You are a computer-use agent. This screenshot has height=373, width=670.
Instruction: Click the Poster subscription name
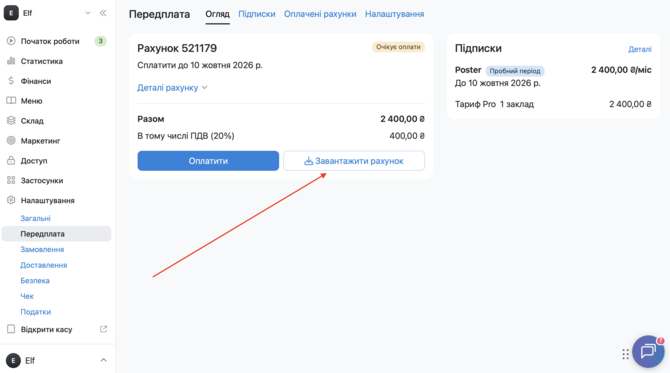click(468, 70)
